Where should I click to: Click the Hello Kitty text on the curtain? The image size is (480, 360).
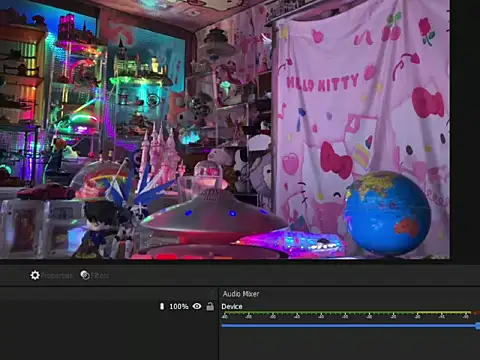pos(322,83)
